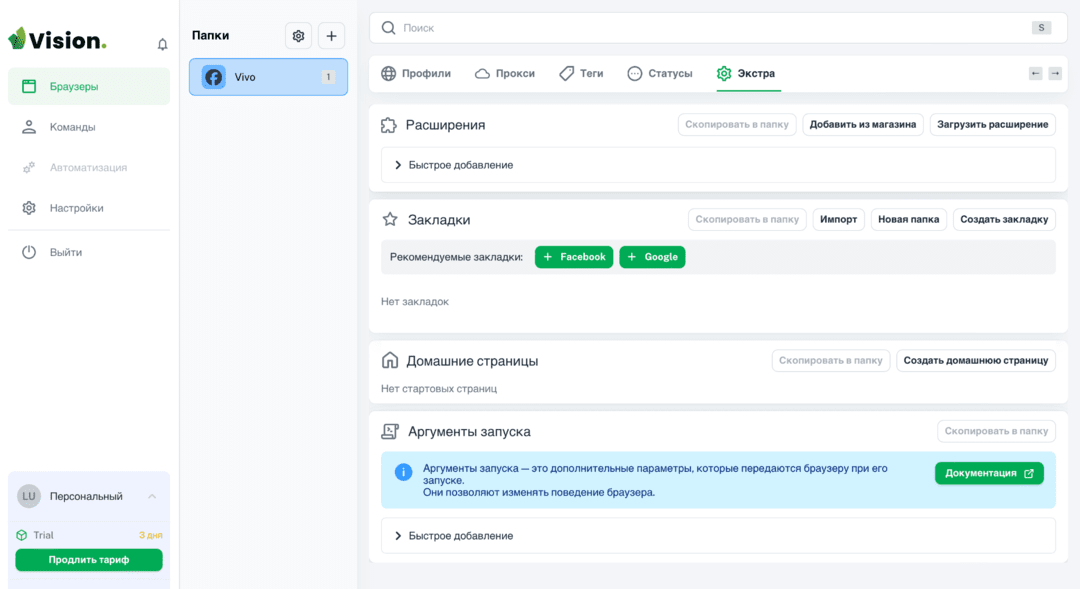
Task: Click the Закладки star icon
Action: point(390,219)
